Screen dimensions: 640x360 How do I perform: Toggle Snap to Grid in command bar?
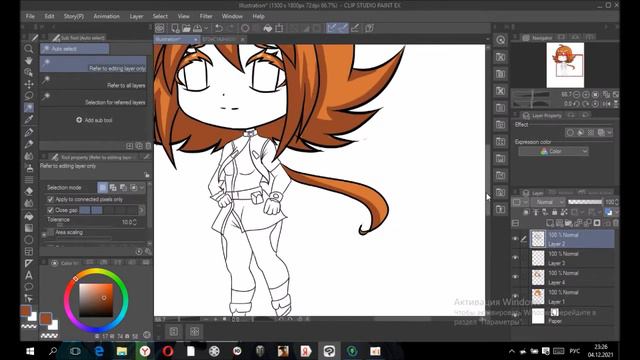coord(355,28)
